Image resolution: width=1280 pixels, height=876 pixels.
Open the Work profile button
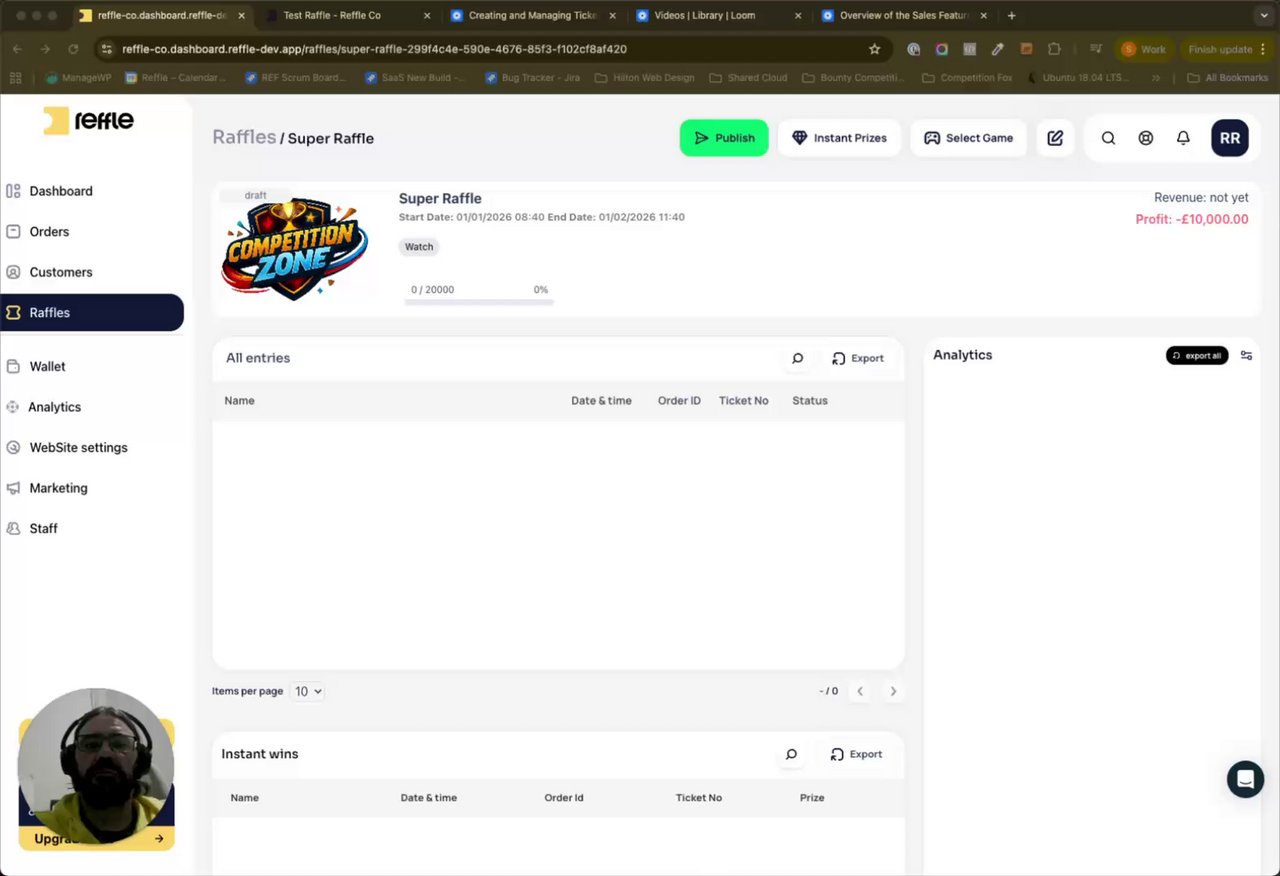click(x=1144, y=49)
